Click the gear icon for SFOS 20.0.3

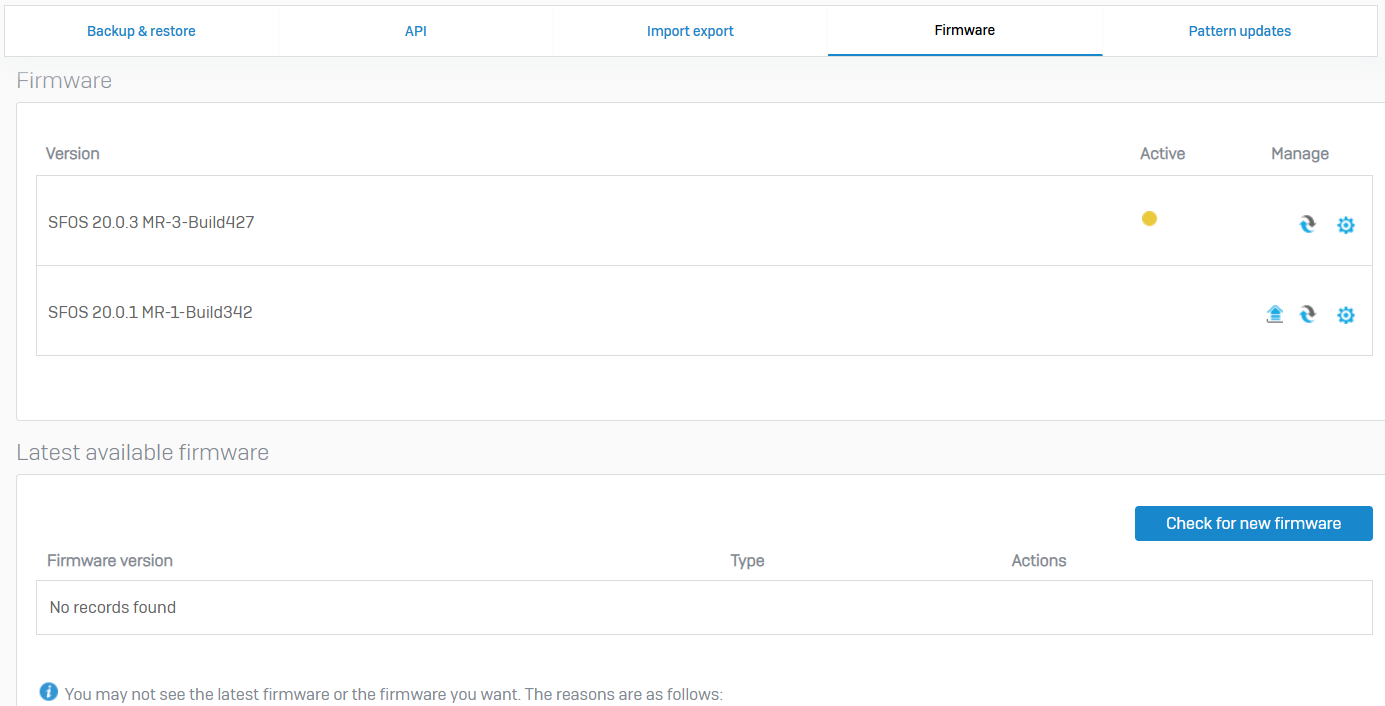pyautogui.click(x=1346, y=225)
